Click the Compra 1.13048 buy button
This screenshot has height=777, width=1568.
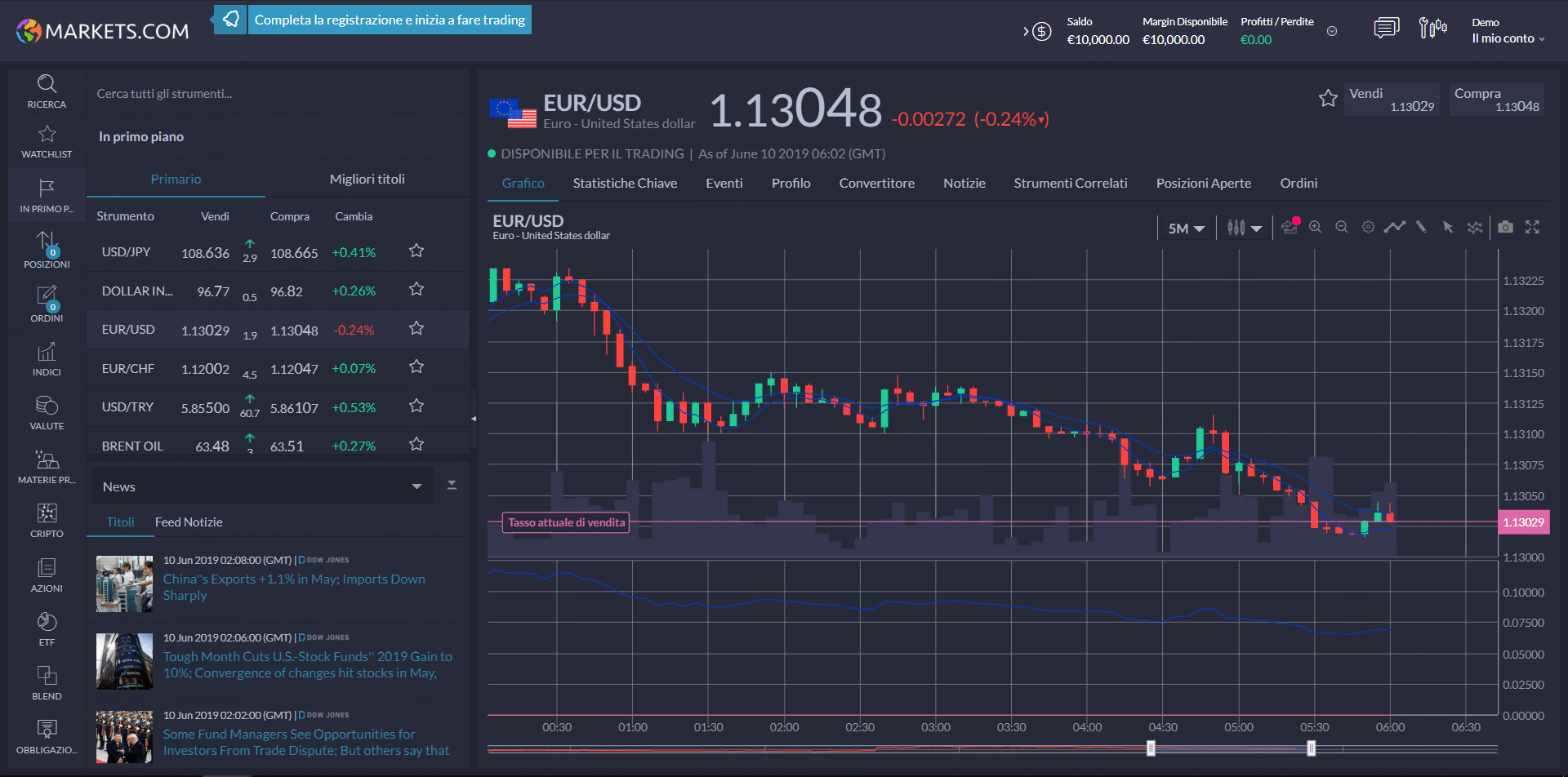(1497, 100)
